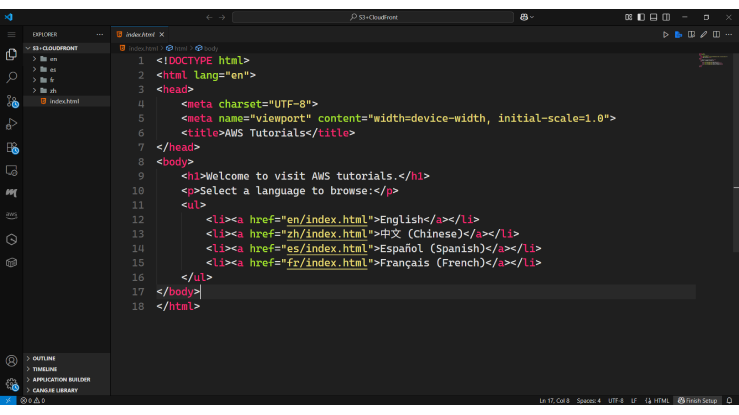Expand the 'en' folder in Explorer

coord(52,59)
